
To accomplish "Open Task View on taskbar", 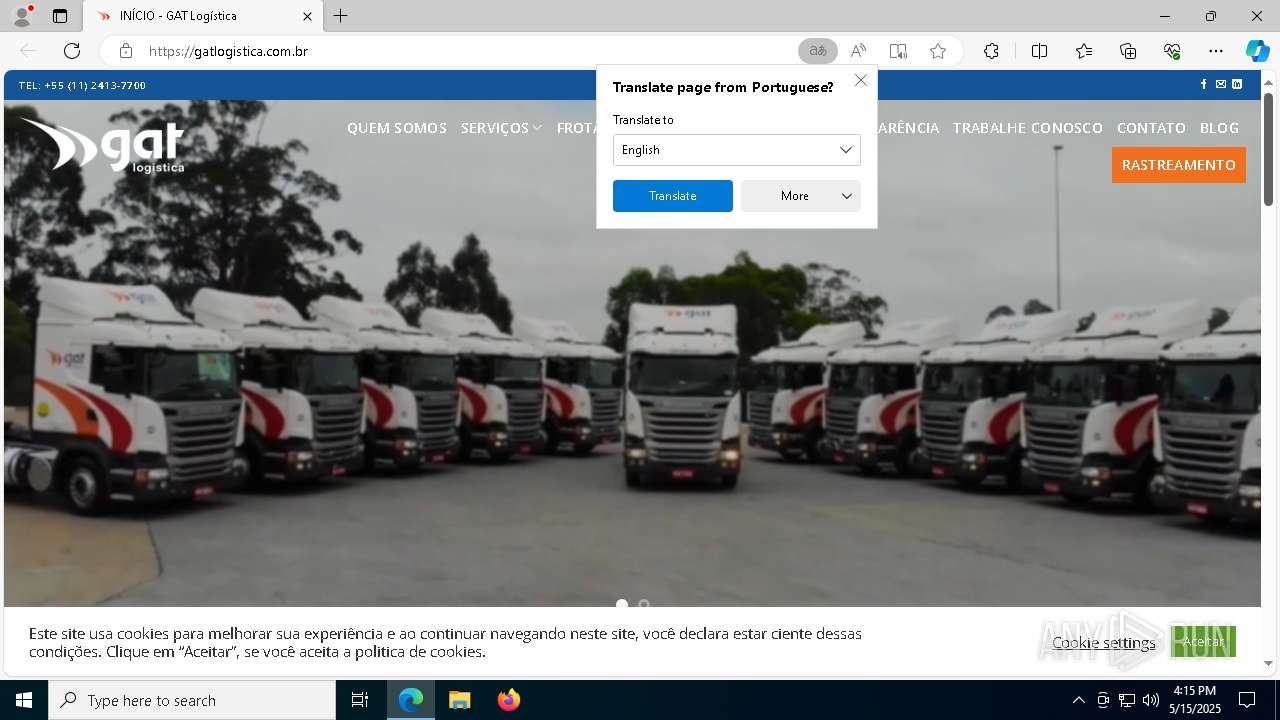I will (x=360, y=700).
